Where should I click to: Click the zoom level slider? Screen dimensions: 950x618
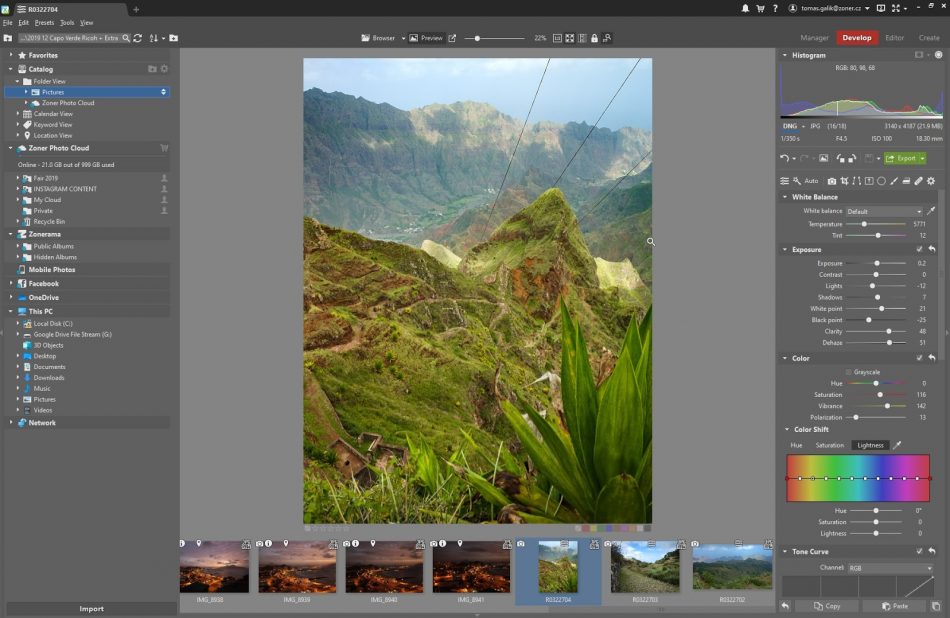coord(494,38)
